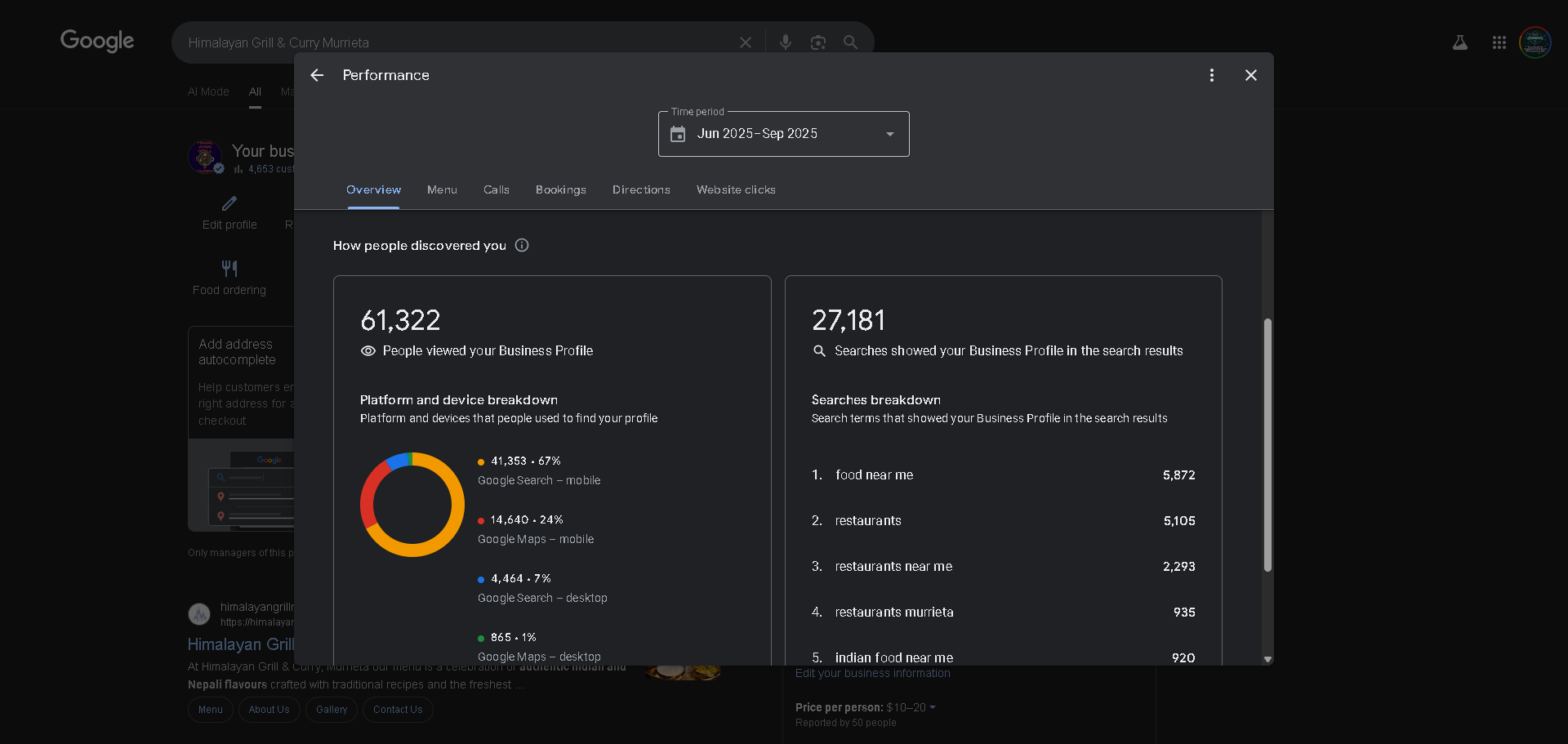The image size is (1568, 744).
Task: Open the Google apps grid icon
Action: point(1499,42)
